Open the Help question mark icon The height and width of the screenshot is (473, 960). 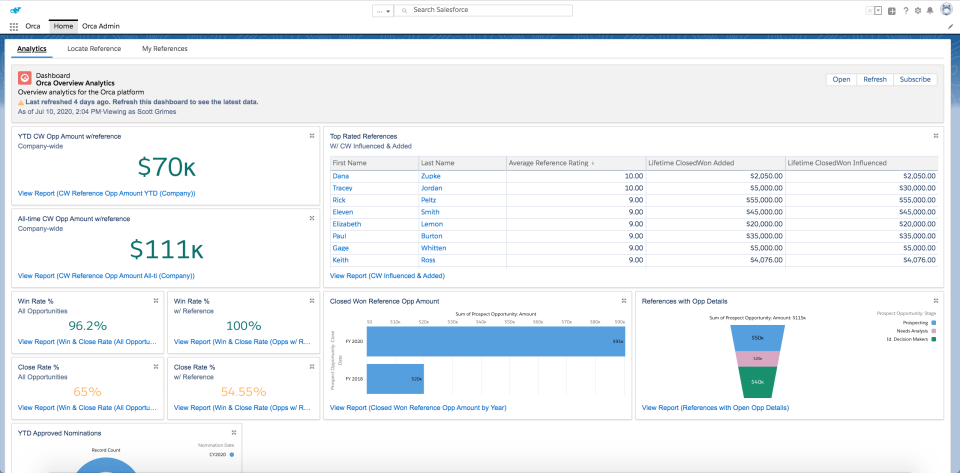coord(906,10)
